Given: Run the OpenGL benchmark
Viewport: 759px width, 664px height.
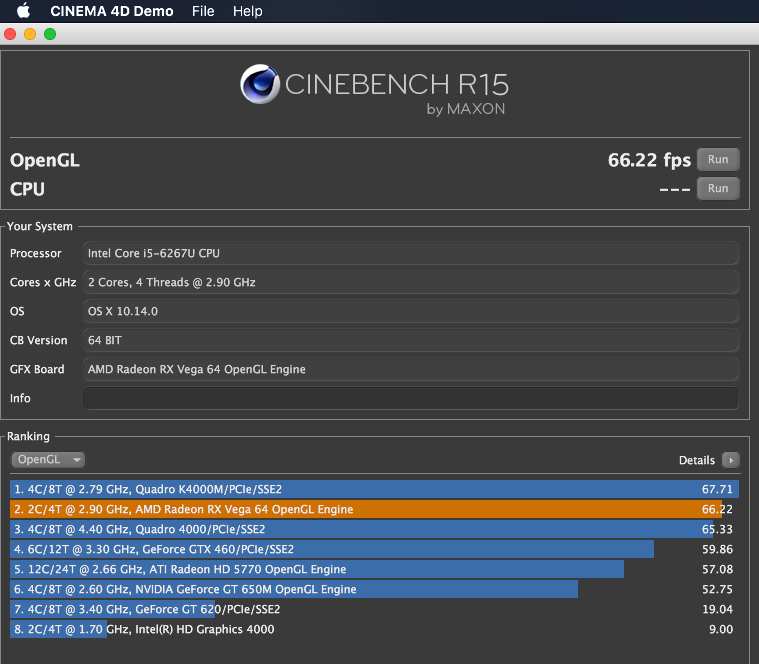Looking at the screenshot, I should pos(718,160).
